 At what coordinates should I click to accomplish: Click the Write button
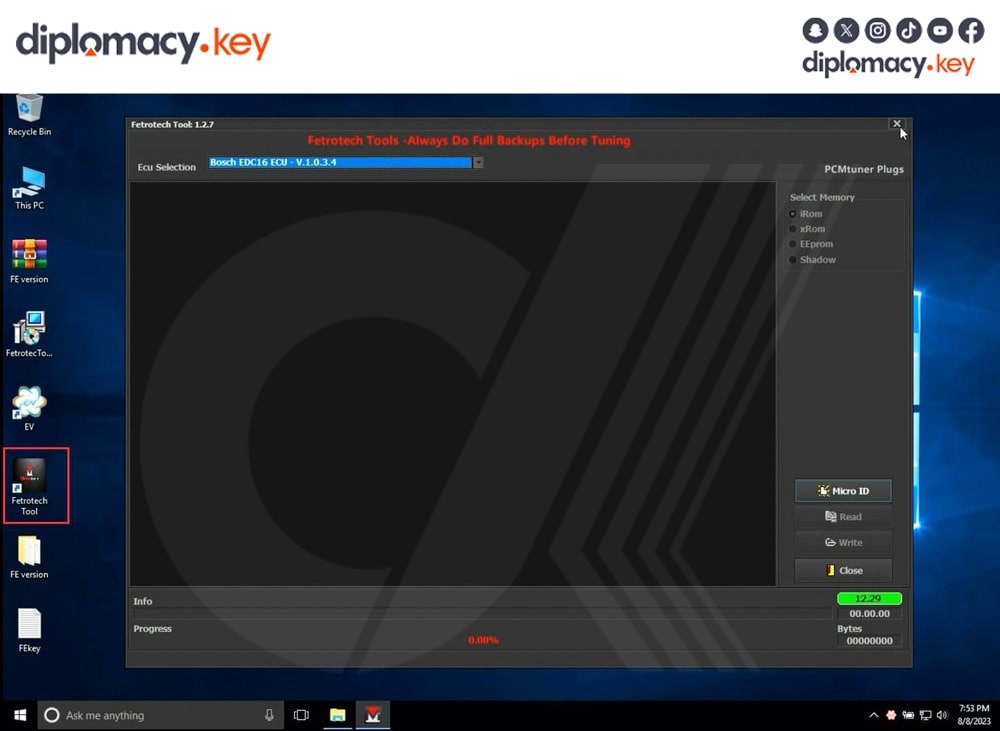[x=843, y=542]
